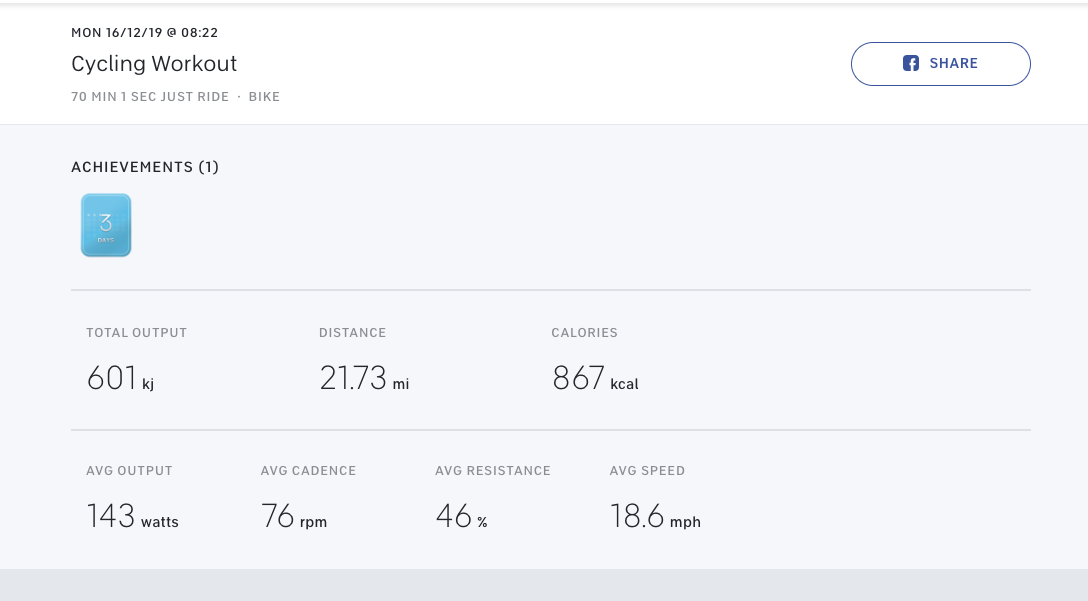Select the Cycling Workout title

(x=154, y=64)
